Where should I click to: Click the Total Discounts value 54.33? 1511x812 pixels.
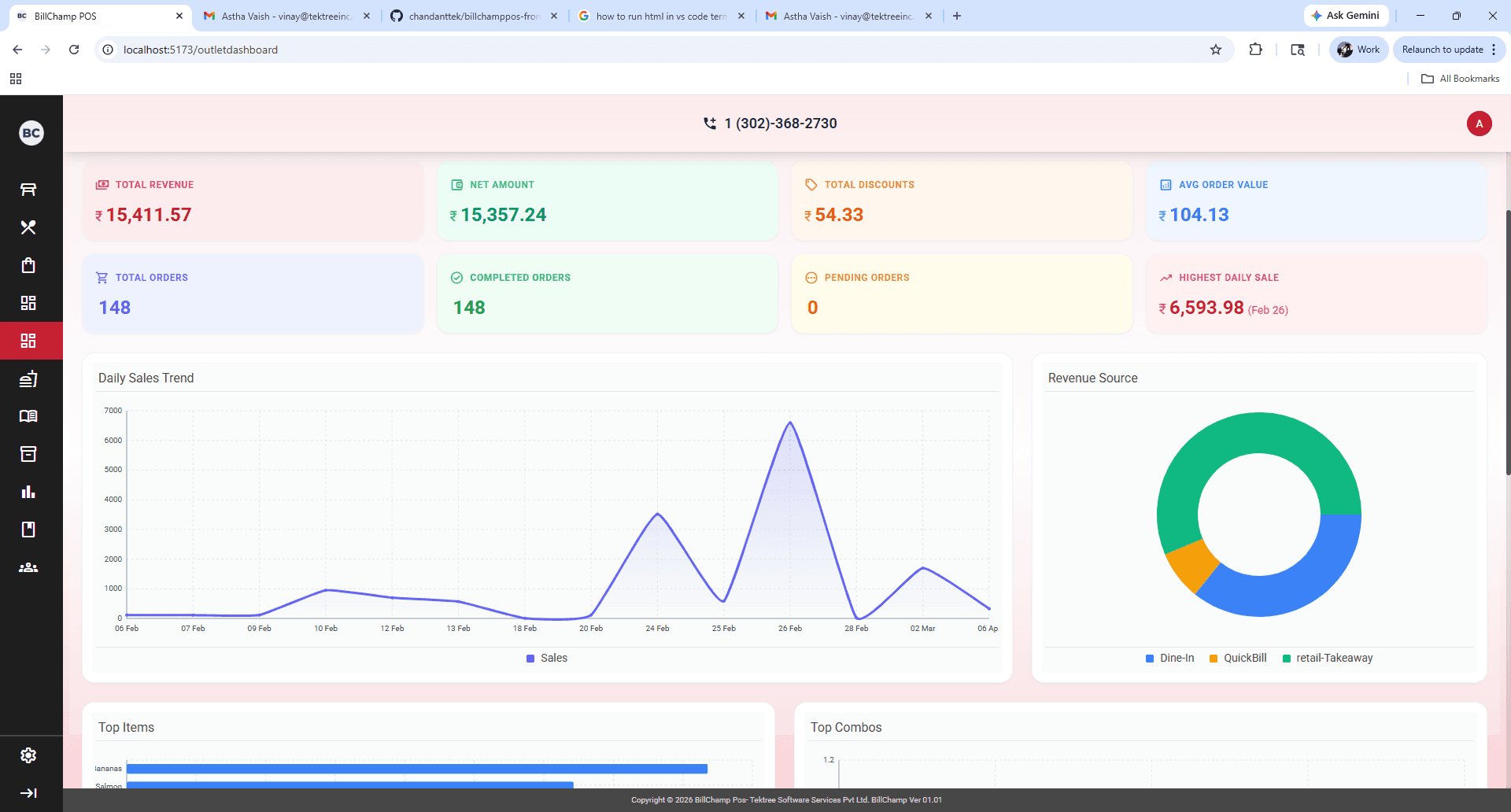coord(839,215)
